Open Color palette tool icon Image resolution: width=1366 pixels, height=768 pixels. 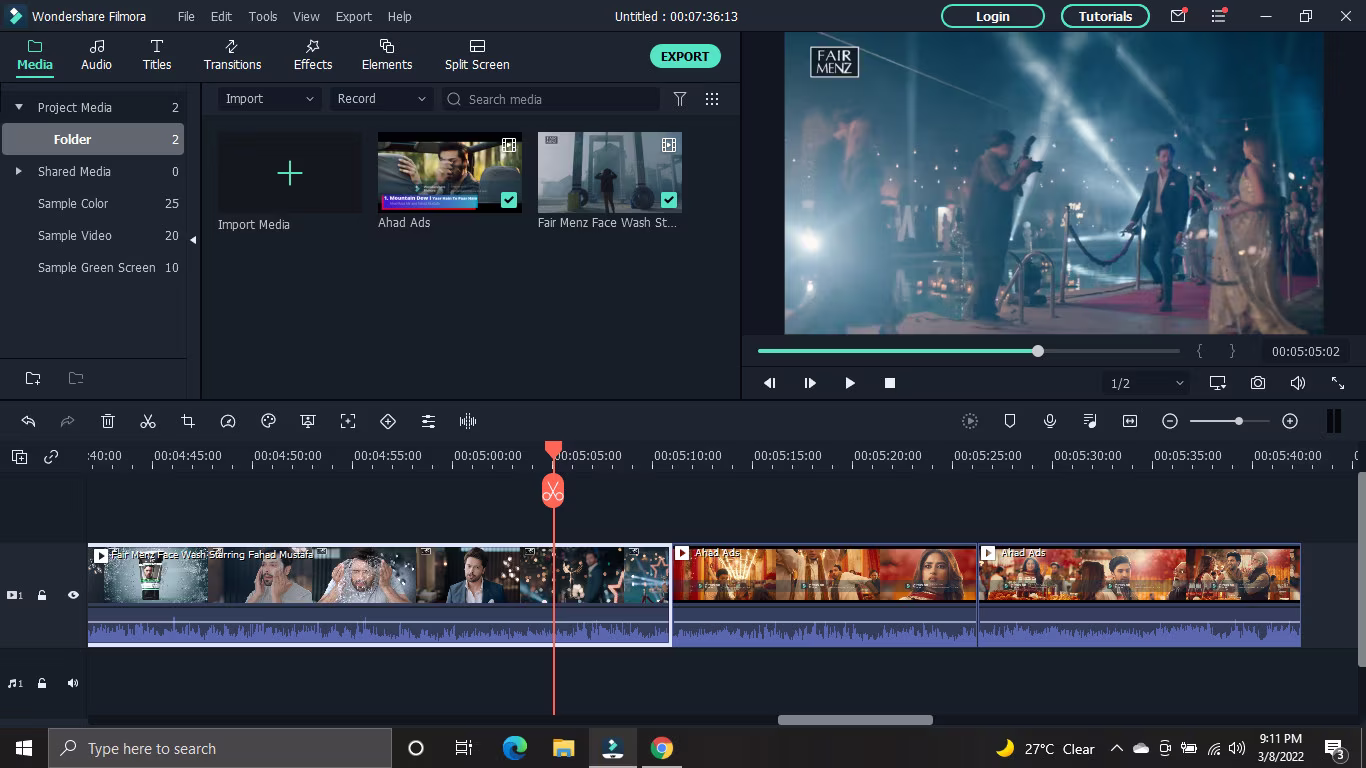[x=268, y=421]
